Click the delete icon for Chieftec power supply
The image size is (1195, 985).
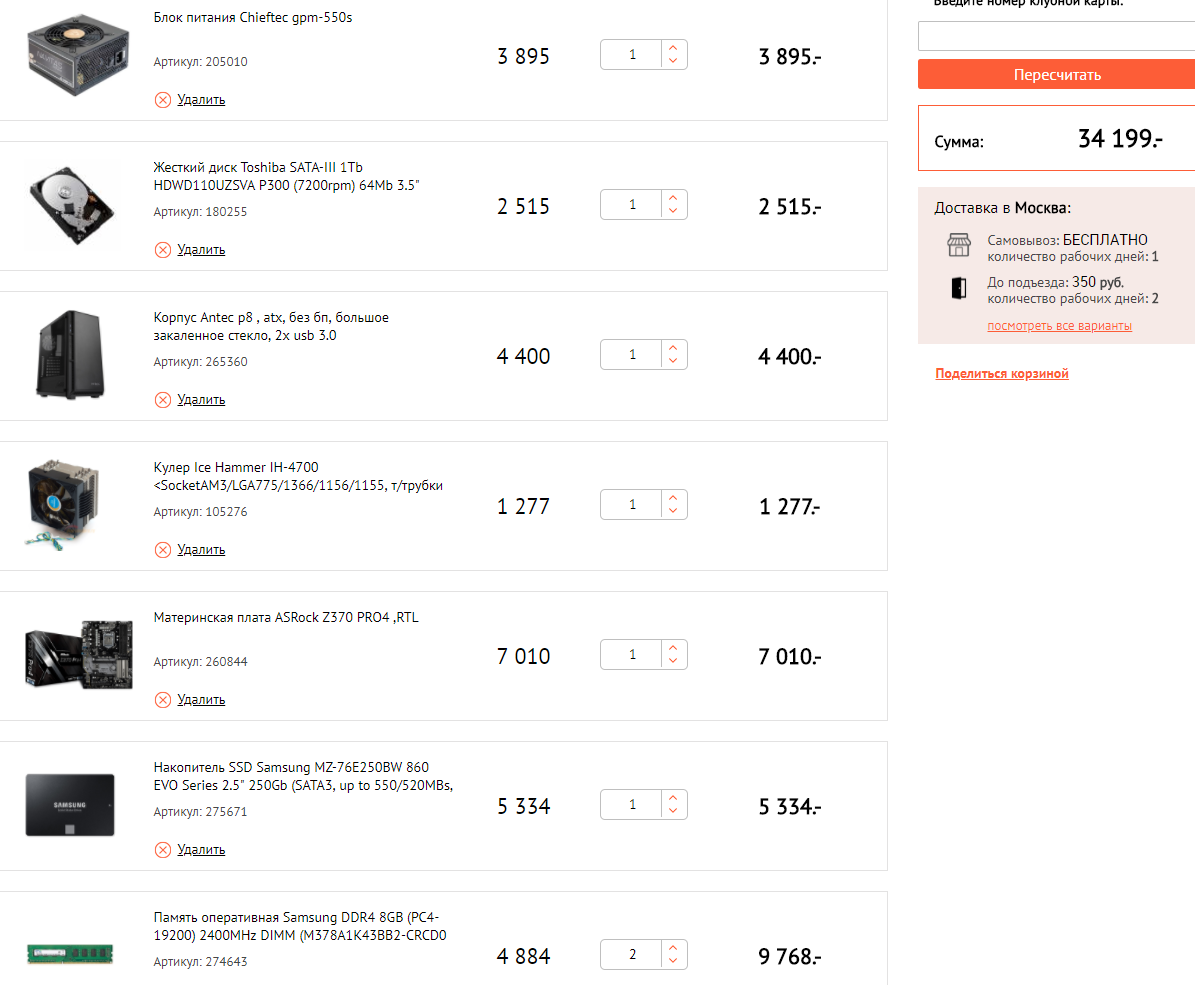163,99
